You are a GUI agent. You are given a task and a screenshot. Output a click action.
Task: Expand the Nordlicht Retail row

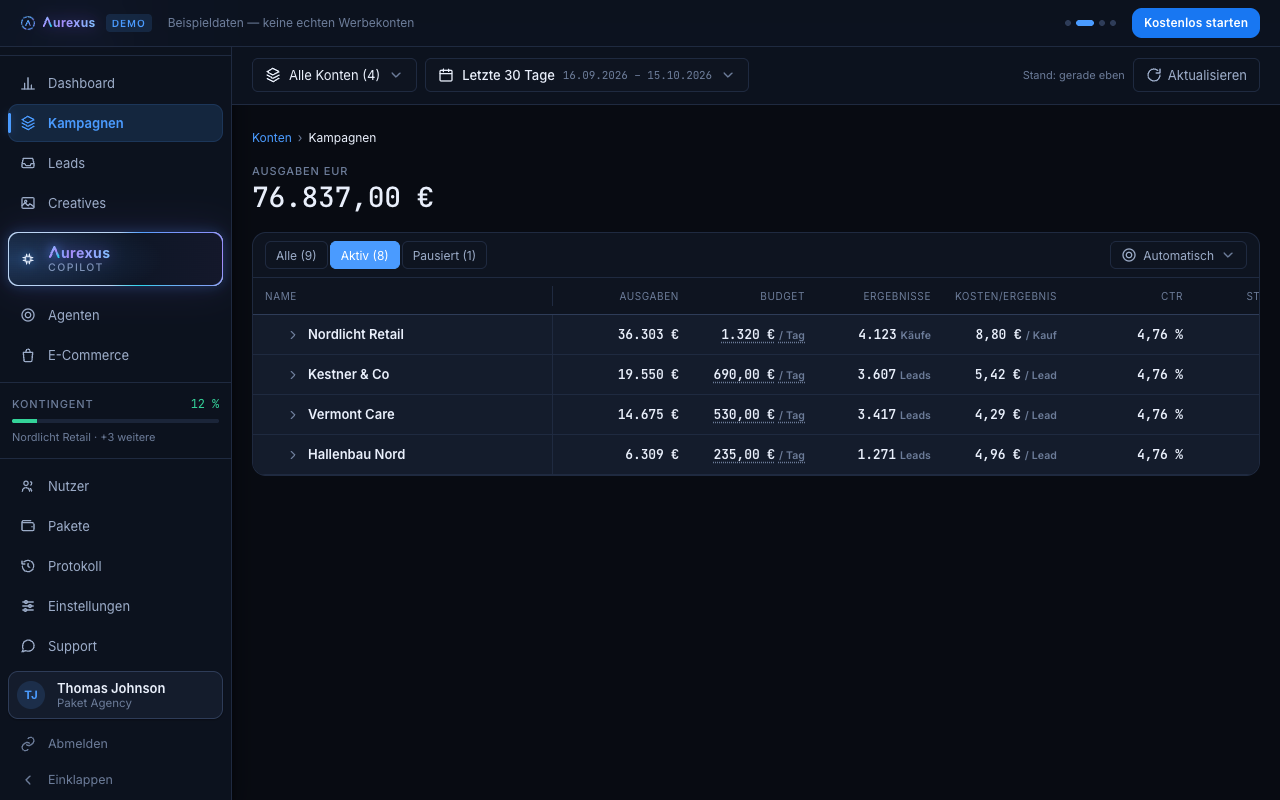pyautogui.click(x=293, y=335)
